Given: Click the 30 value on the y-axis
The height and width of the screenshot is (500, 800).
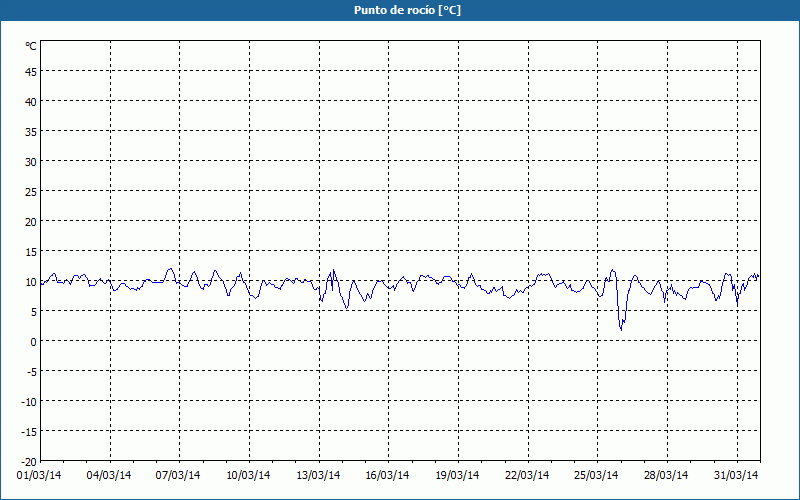Looking at the screenshot, I should point(31,162).
